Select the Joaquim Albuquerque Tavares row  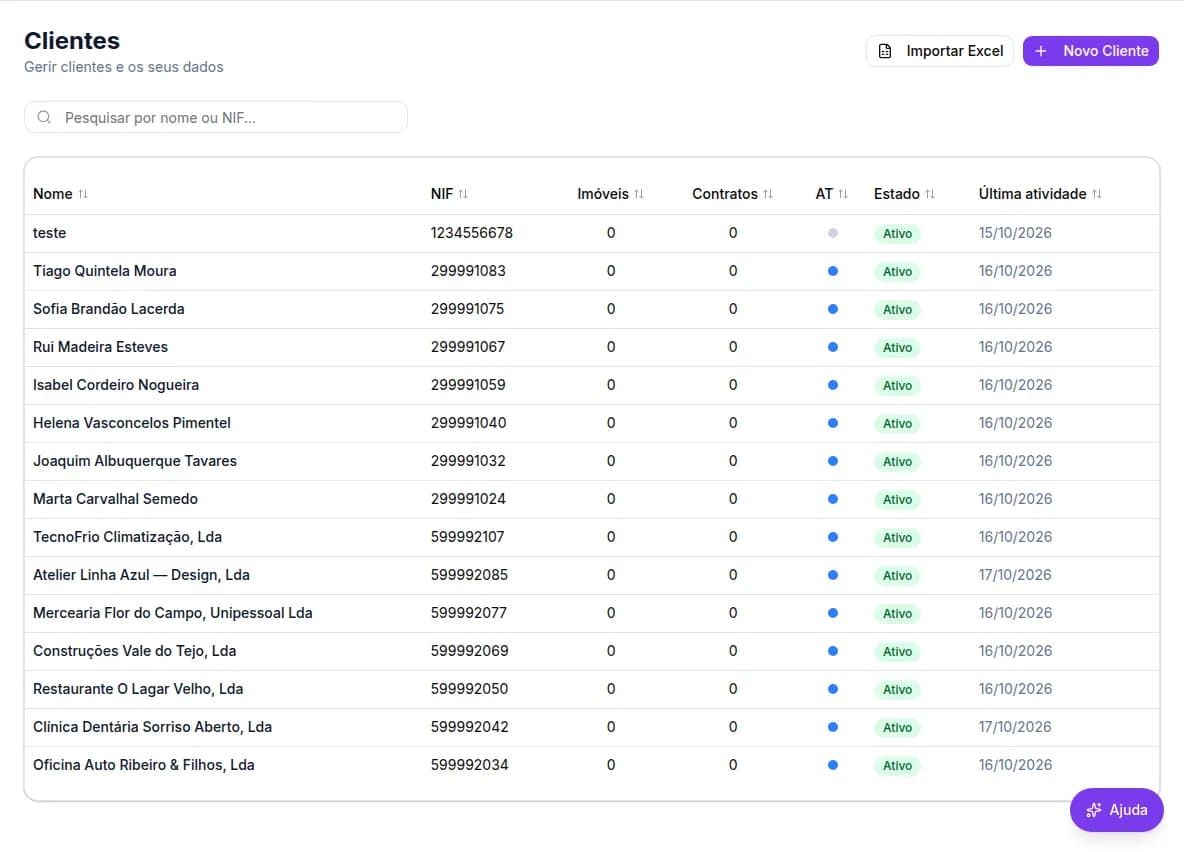pyautogui.click(x=592, y=462)
